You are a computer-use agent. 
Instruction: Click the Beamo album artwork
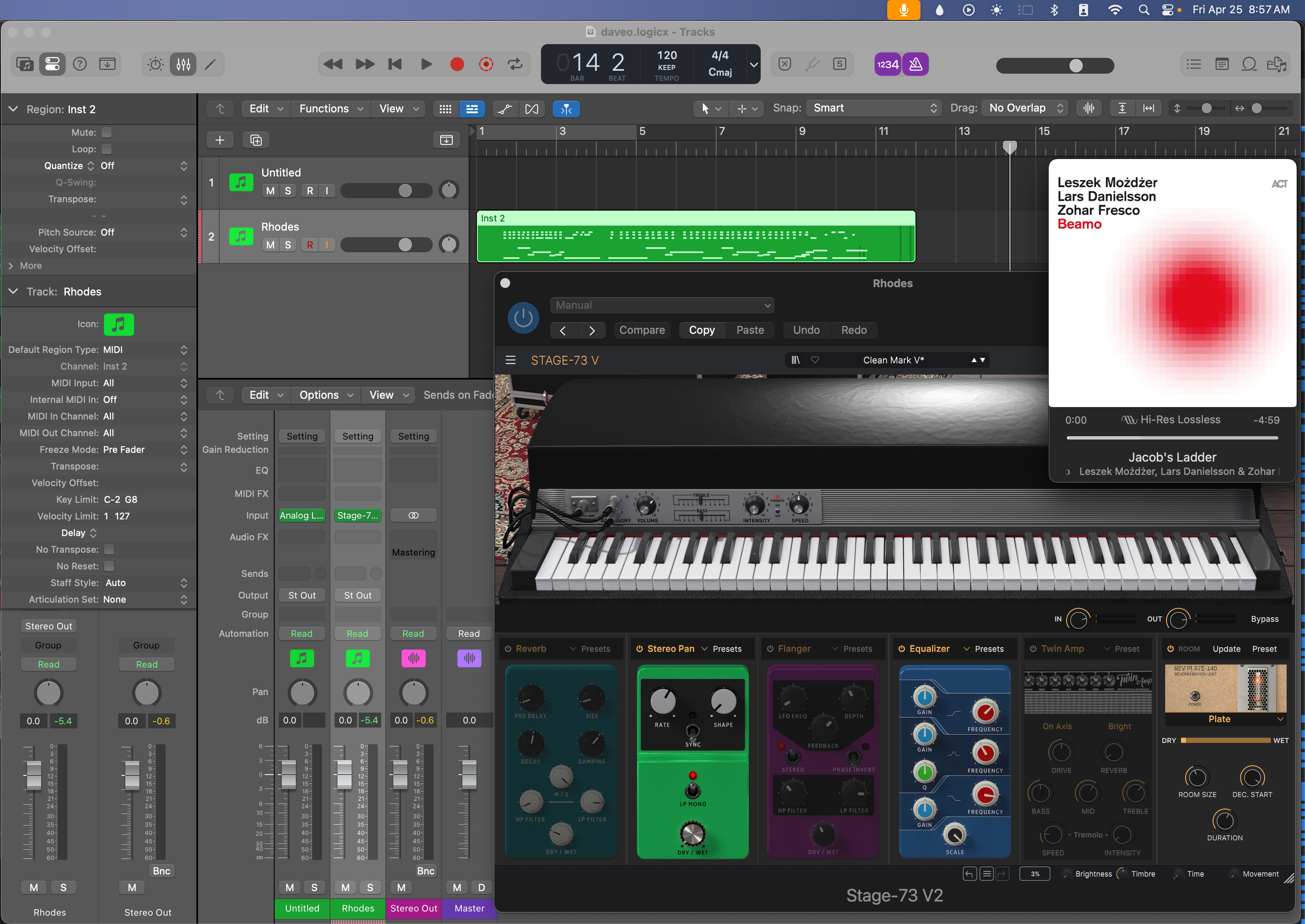click(1172, 283)
